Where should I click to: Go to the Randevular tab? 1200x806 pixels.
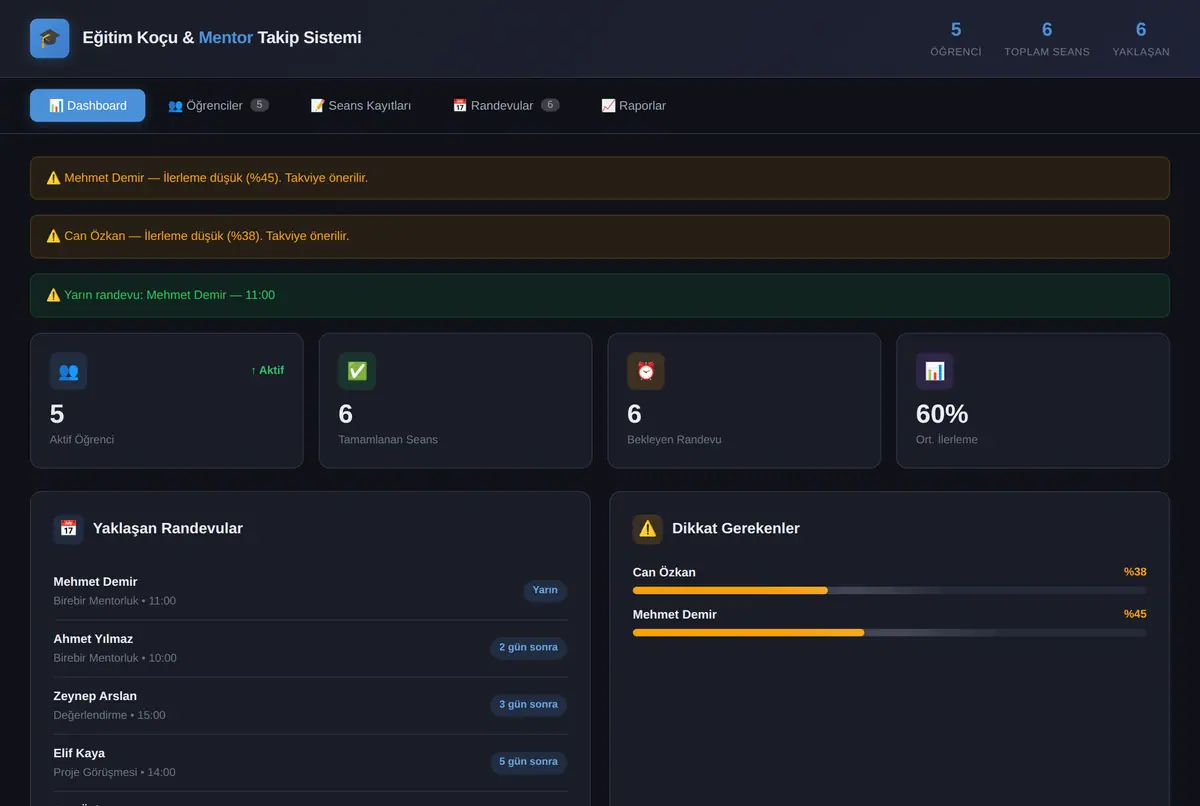506,105
